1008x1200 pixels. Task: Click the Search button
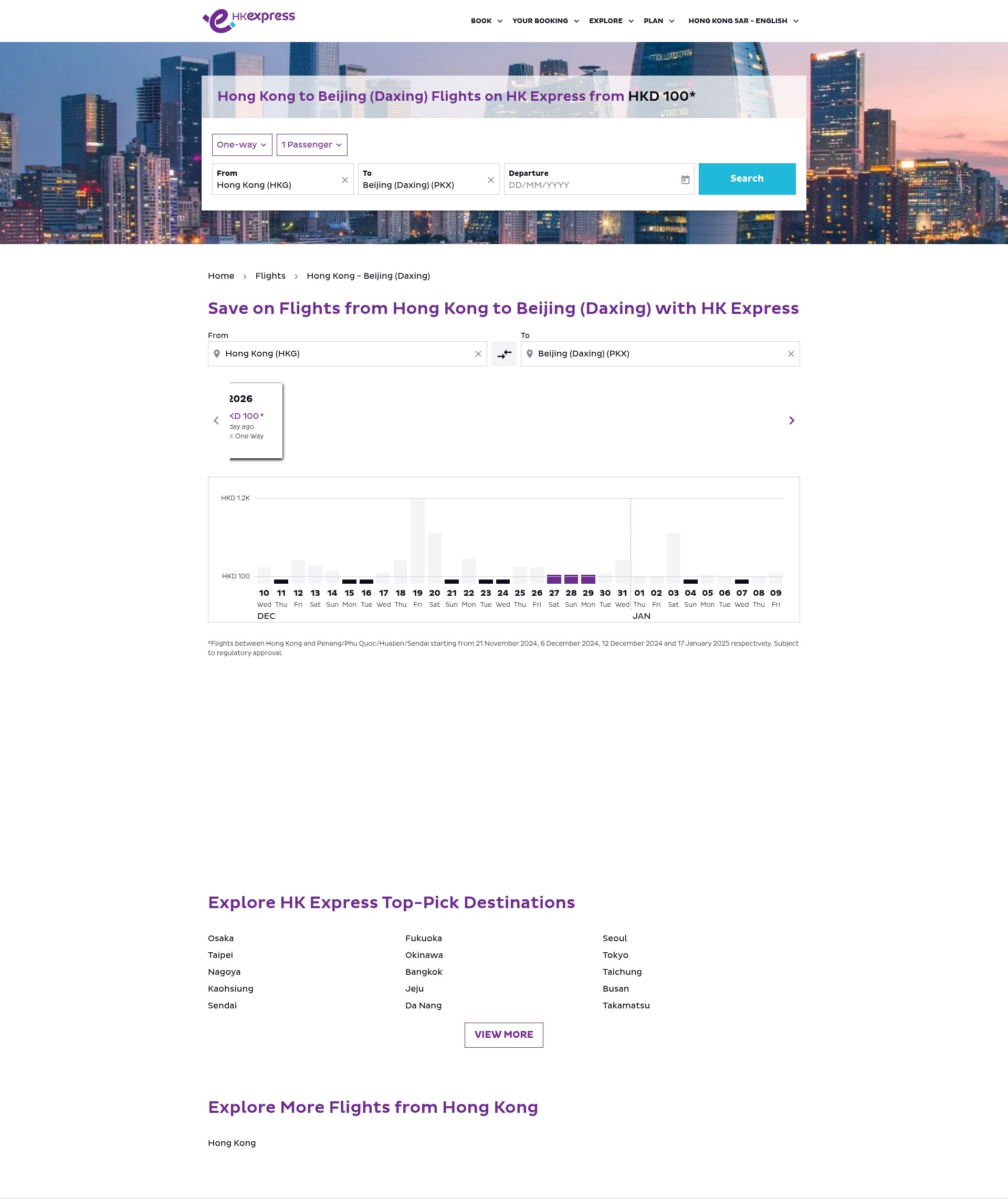(x=747, y=179)
